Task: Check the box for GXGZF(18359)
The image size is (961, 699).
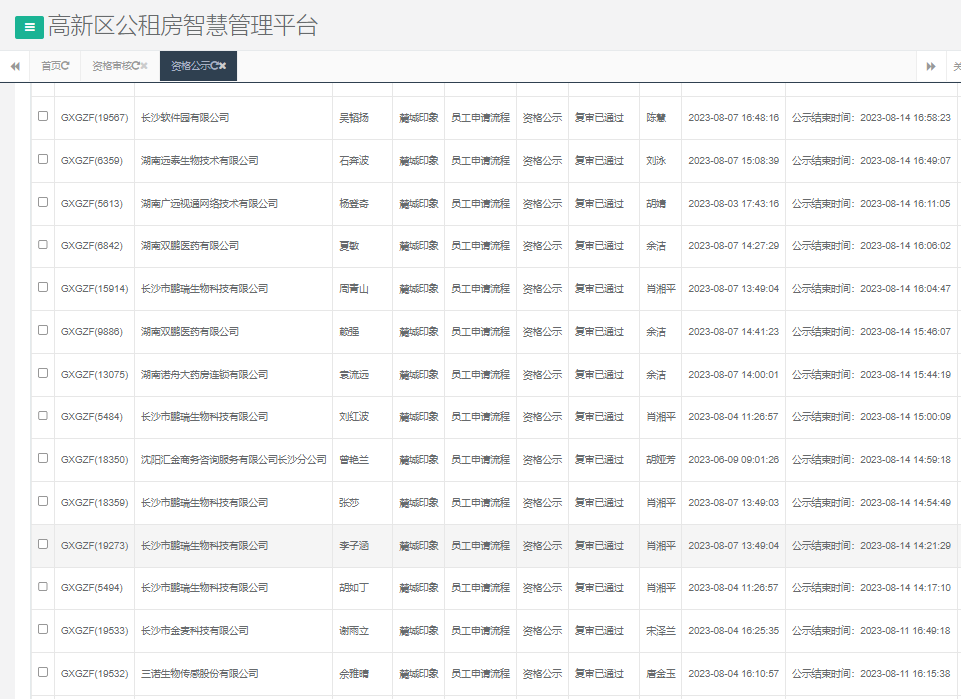Action: click(43, 501)
